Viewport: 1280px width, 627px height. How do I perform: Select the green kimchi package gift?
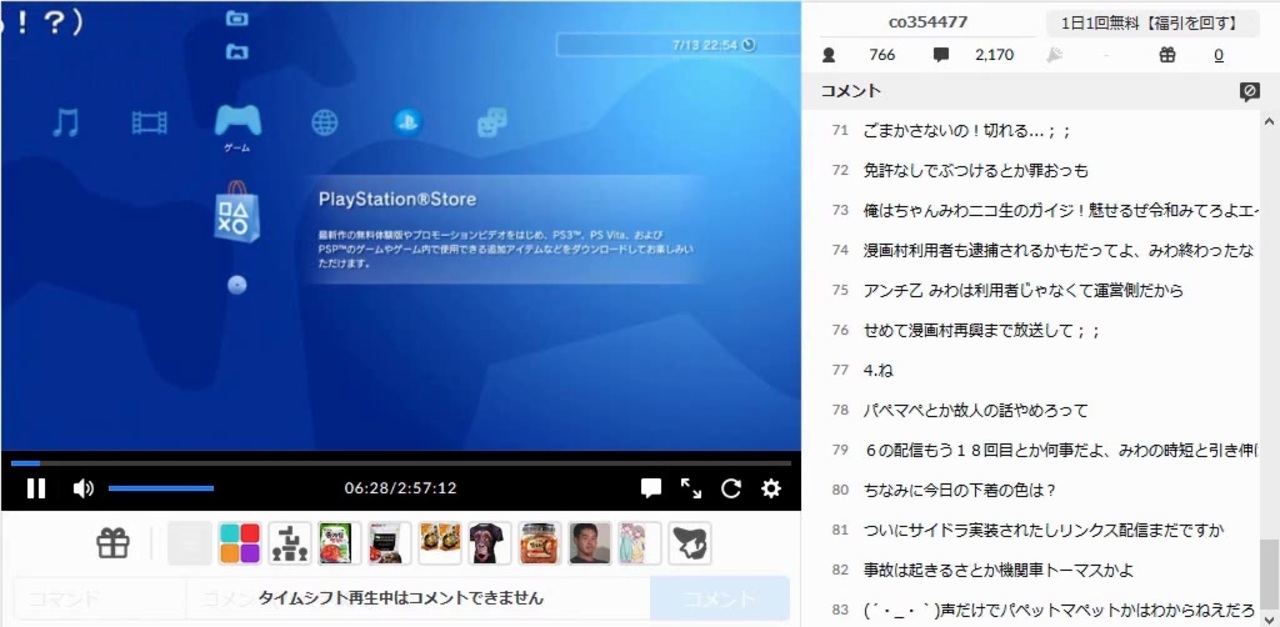tap(339, 543)
